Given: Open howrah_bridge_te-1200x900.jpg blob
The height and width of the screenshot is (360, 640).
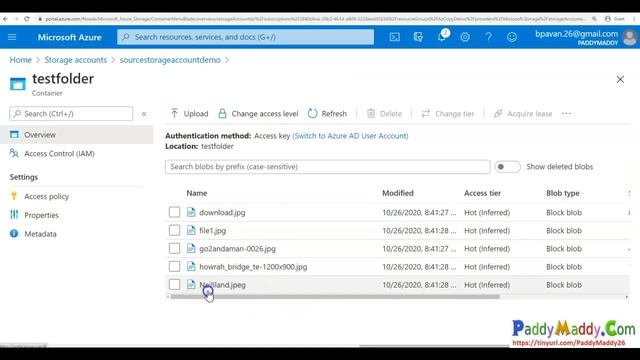Looking at the screenshot, I should click(x=253, y=267).
